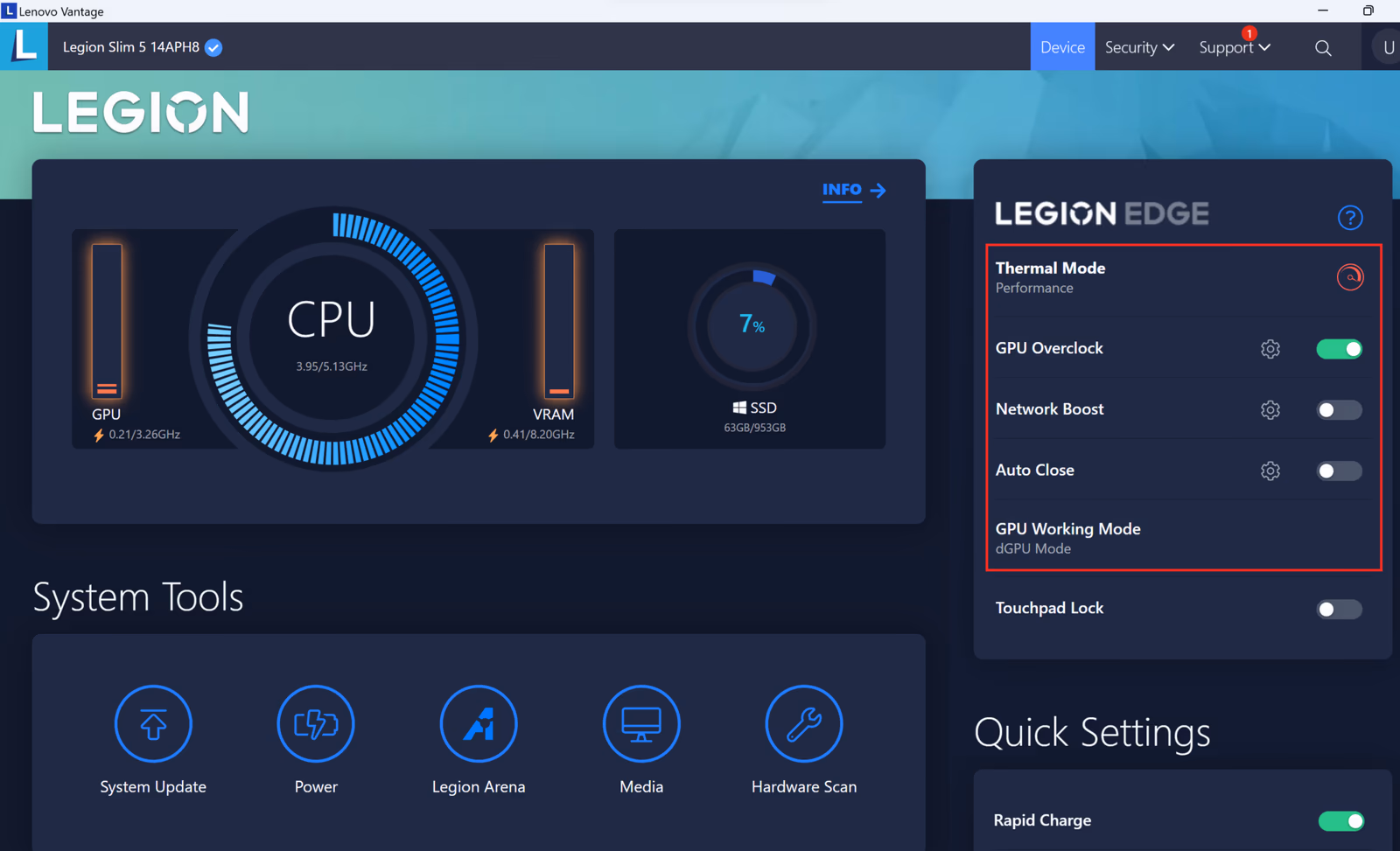Select the Device tab

point(1062,47)
